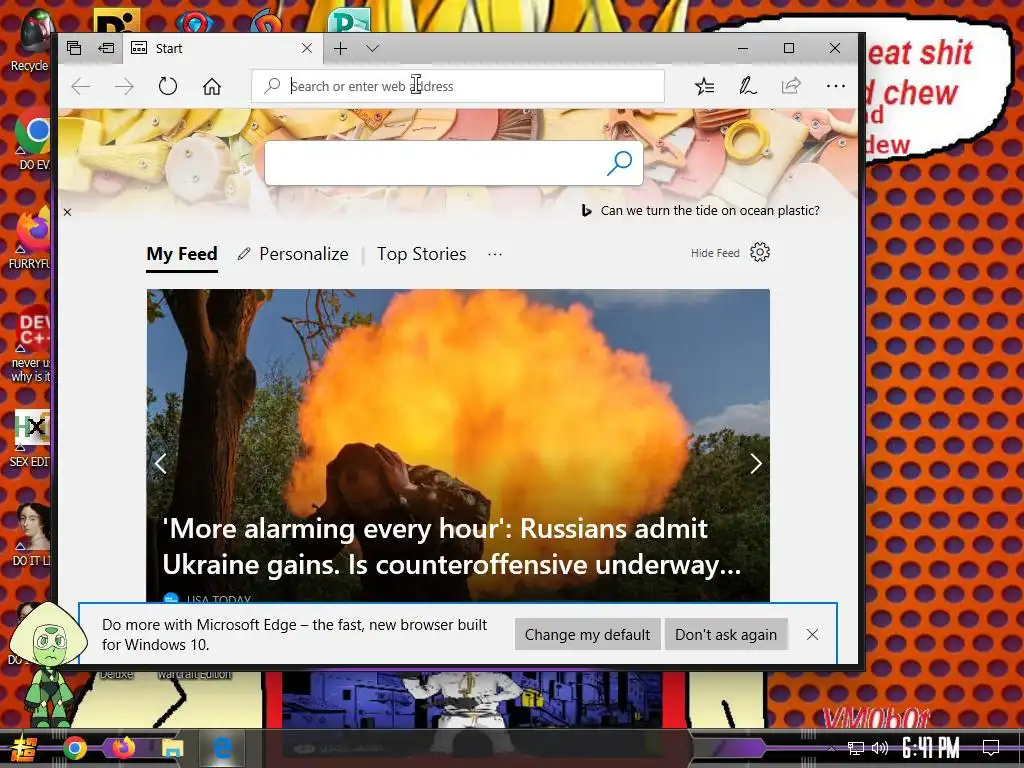
Task: Maximize the Edge window
Action: point(789,48)
